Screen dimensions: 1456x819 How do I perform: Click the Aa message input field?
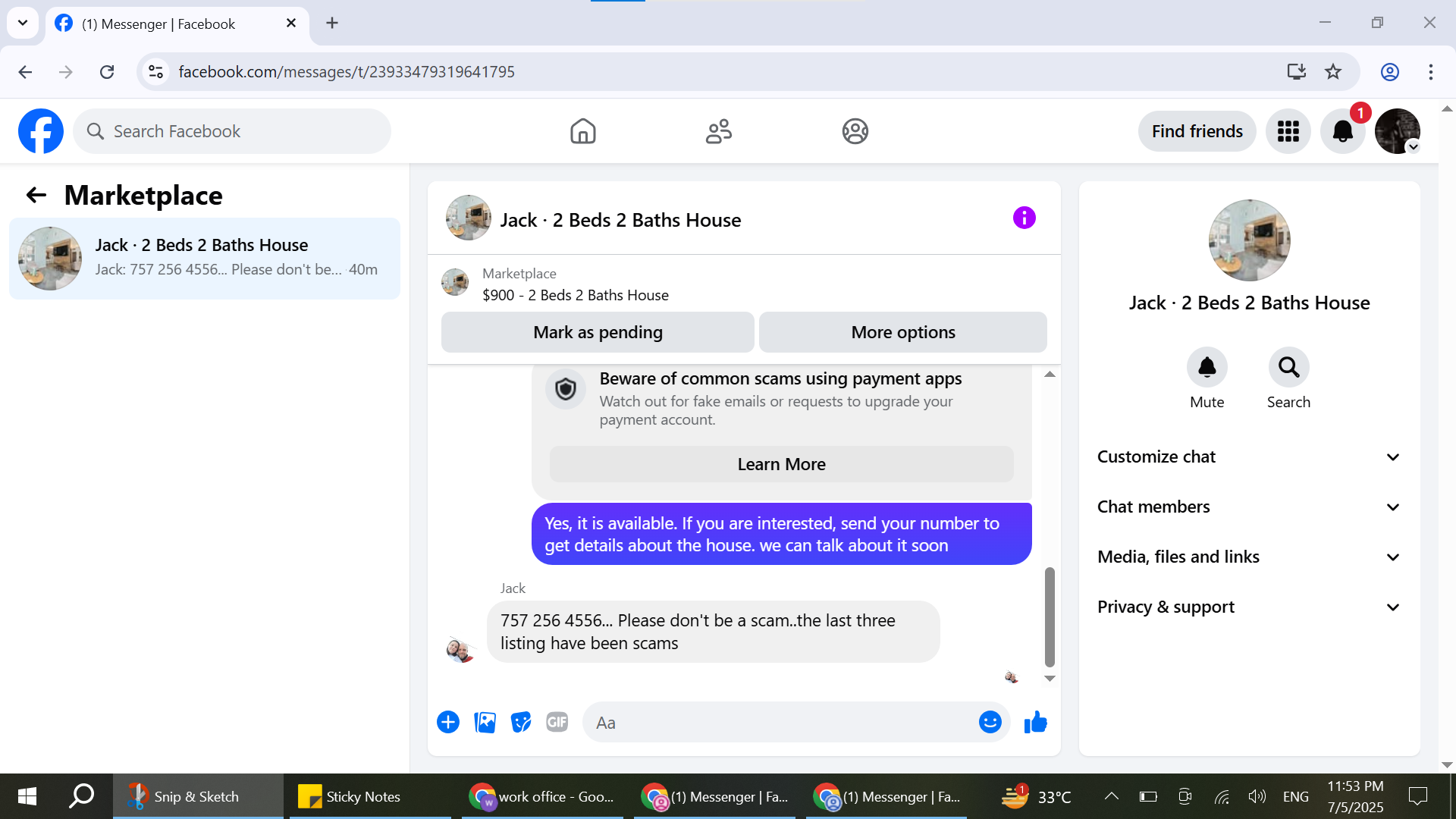tap(781, 723)
